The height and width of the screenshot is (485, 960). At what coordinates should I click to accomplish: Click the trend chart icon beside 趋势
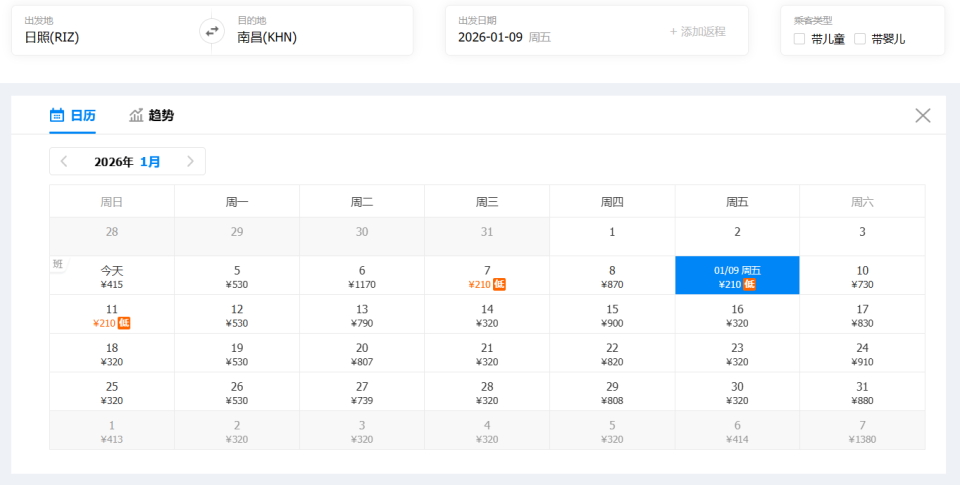click(x=136, y=115)
